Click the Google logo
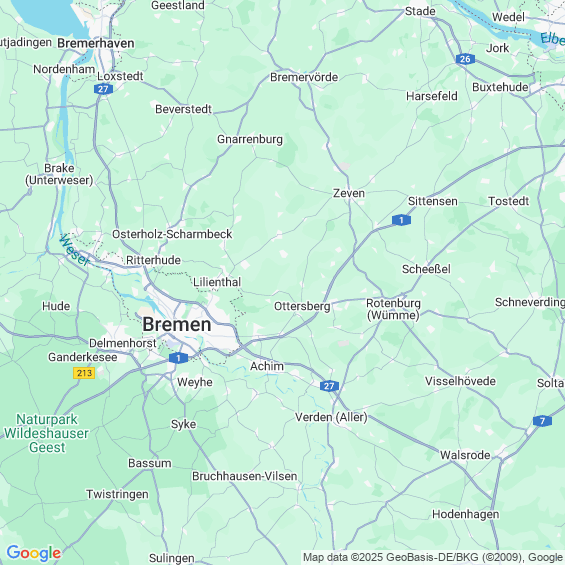565x565 pixels. click(34, 553)
